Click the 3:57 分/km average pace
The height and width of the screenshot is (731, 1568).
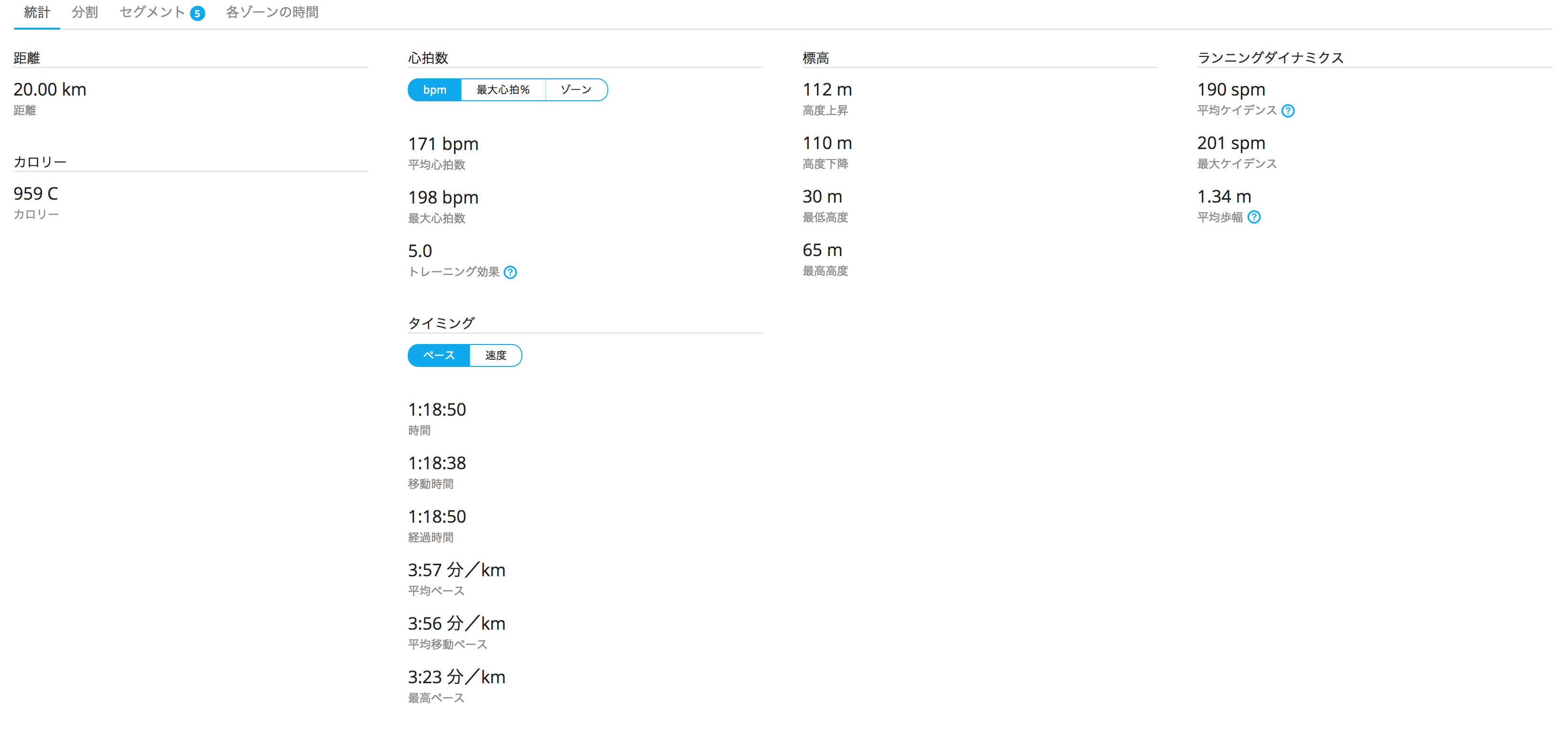(x=456, y=570)
